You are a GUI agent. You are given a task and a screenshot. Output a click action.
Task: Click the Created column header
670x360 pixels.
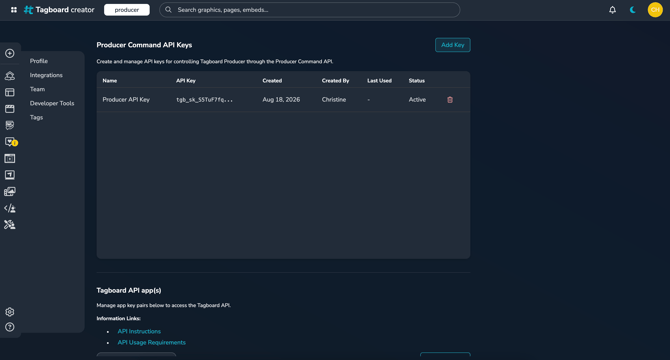[x=272, y=81]
